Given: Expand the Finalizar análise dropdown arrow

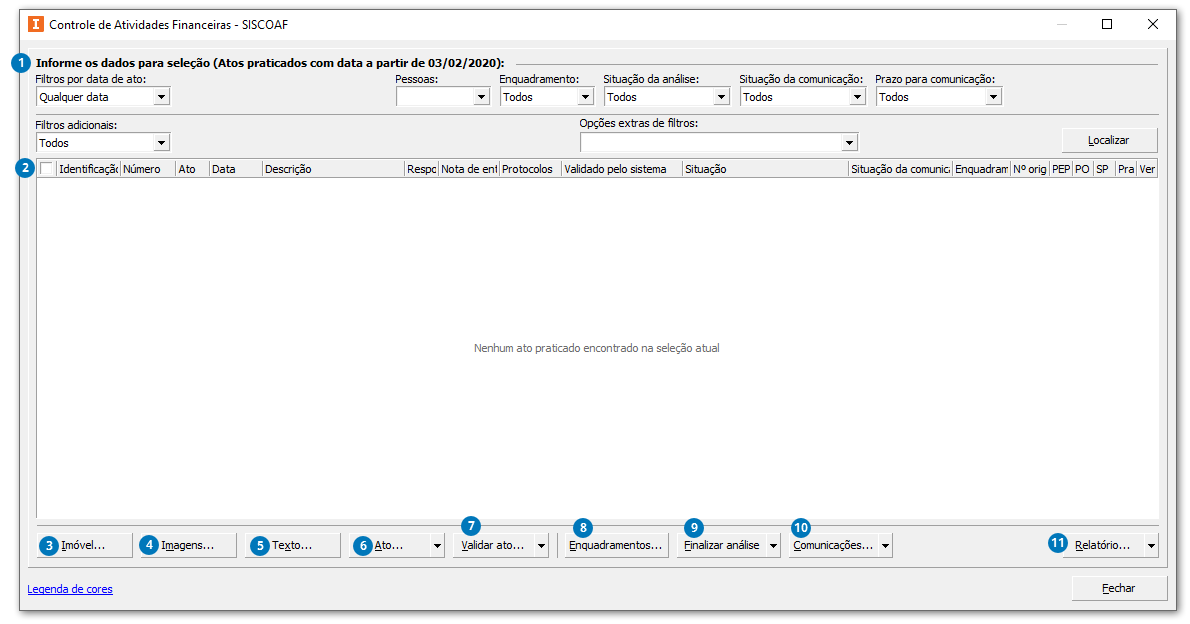Looking at the screenshot, I should (773, 545).
